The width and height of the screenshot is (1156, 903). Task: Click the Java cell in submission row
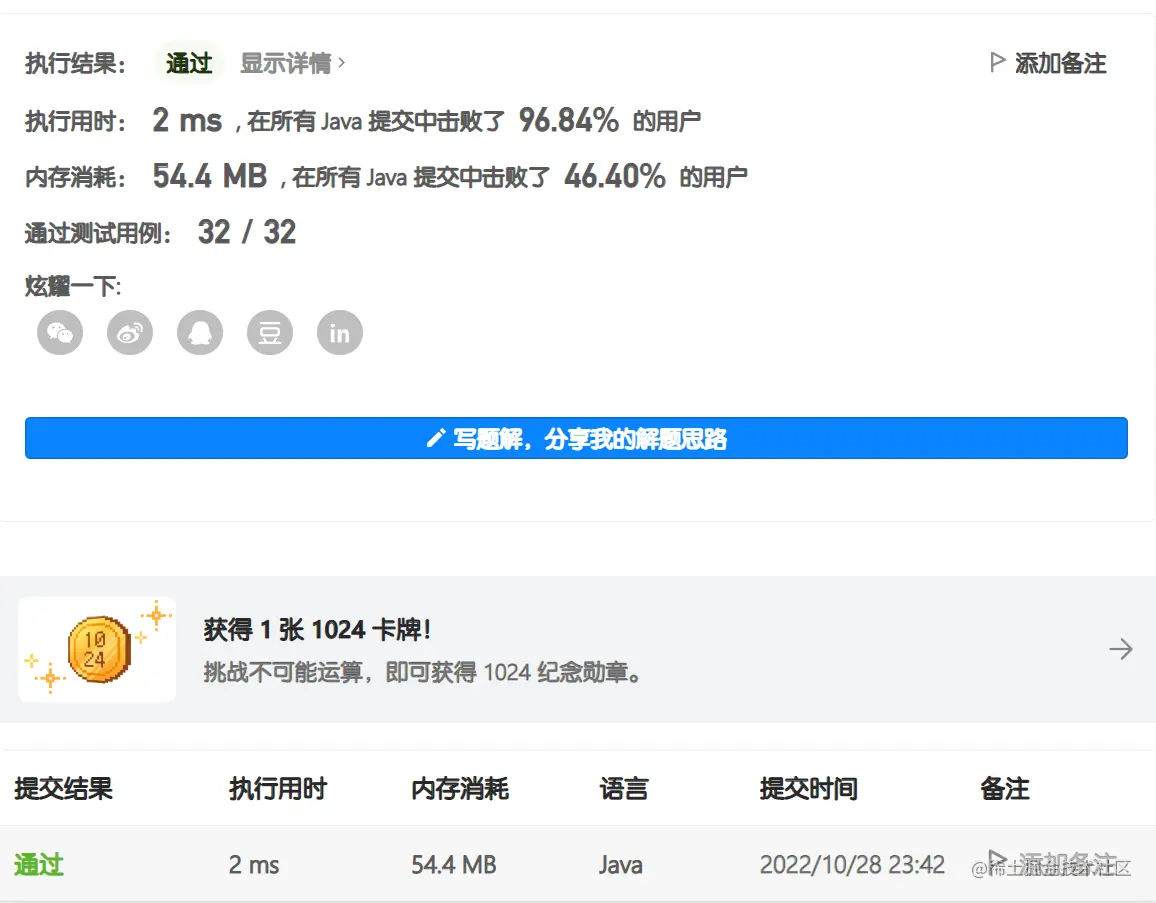tap(621, 865)
